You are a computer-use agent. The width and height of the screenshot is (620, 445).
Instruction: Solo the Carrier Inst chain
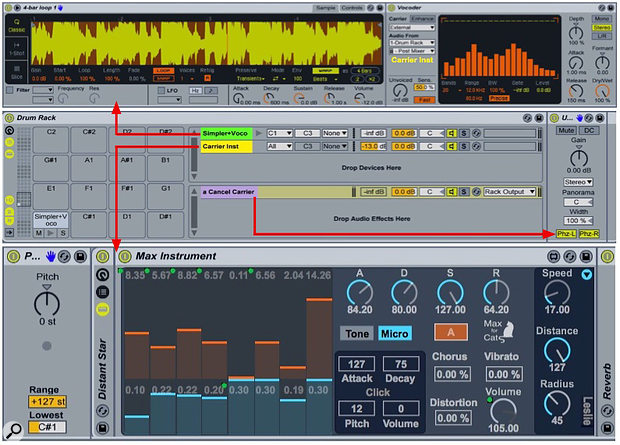coord(464,146)
